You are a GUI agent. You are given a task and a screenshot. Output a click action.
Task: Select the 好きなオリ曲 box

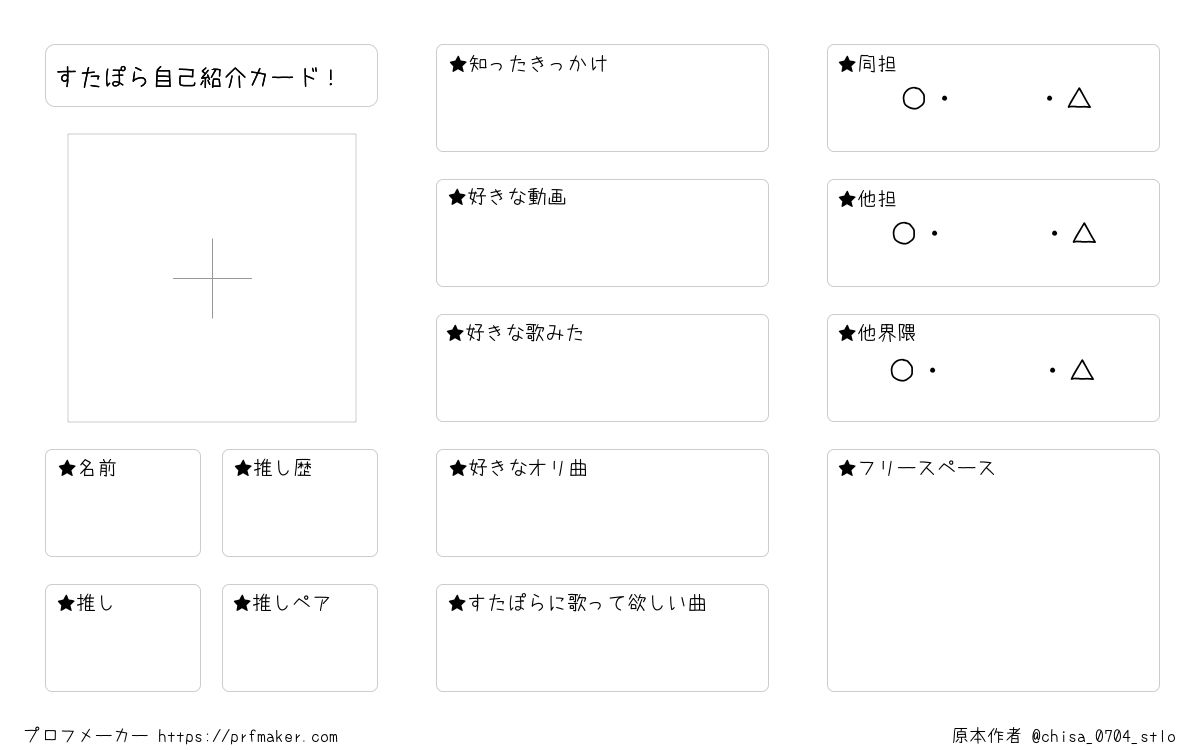[x=602, y=503]
